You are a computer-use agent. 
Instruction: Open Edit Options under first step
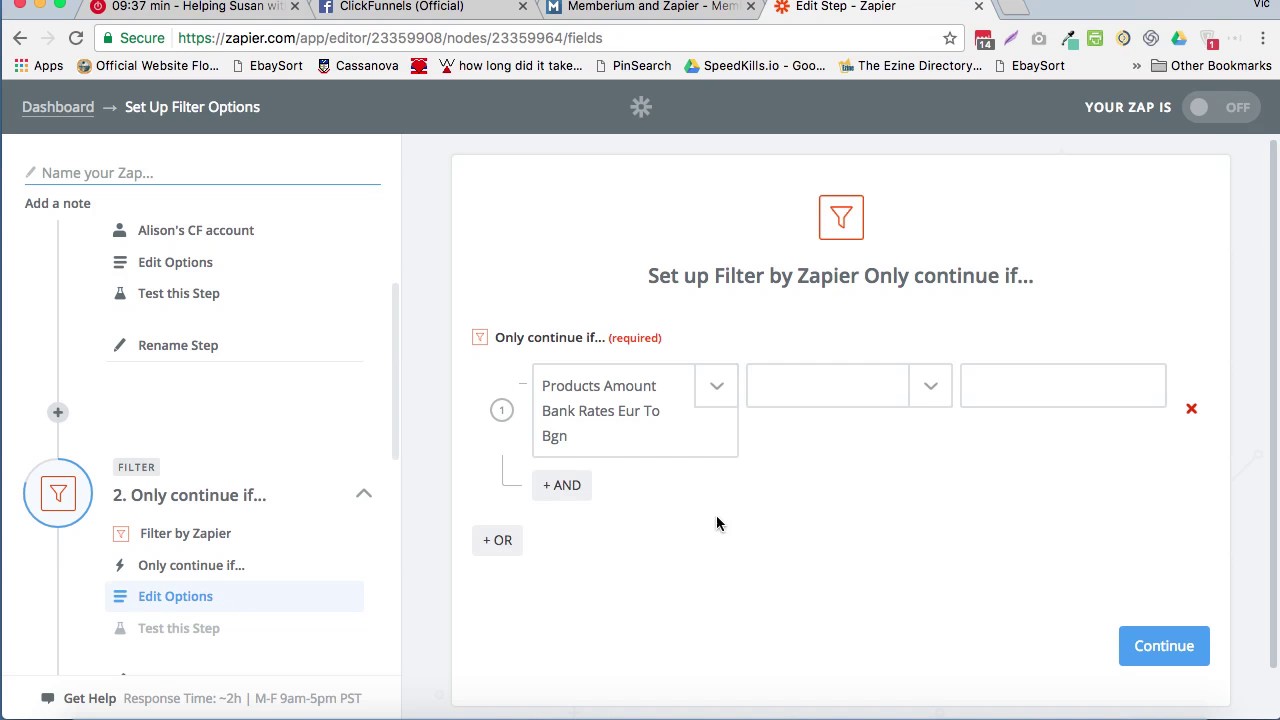[x=175, y=262]
